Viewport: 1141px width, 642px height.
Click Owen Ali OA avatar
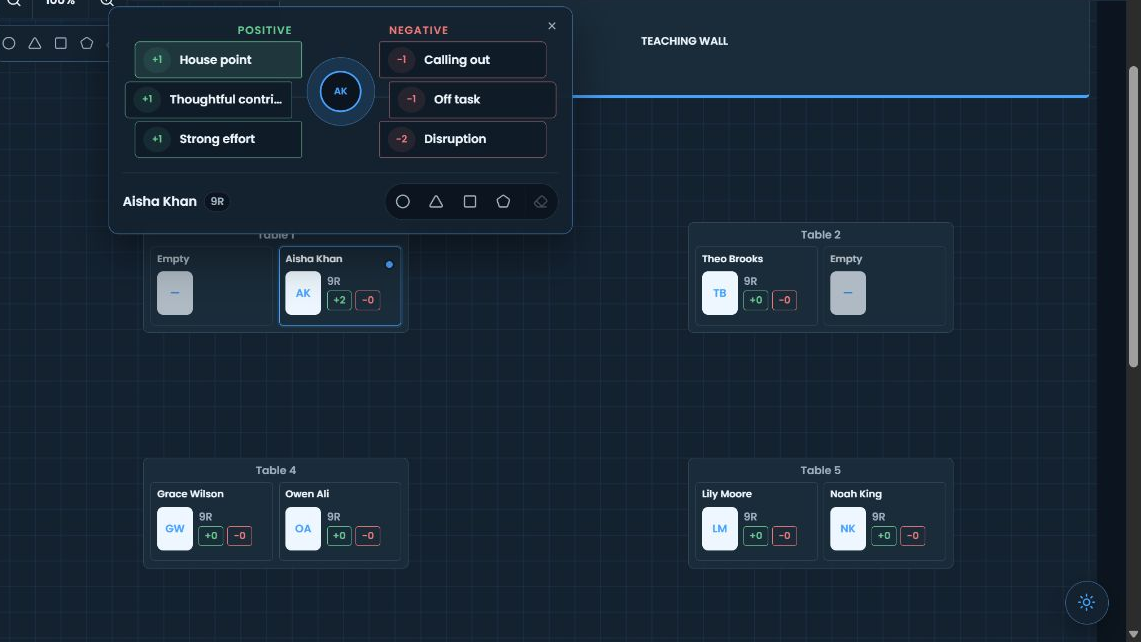[x=303, y=528]
